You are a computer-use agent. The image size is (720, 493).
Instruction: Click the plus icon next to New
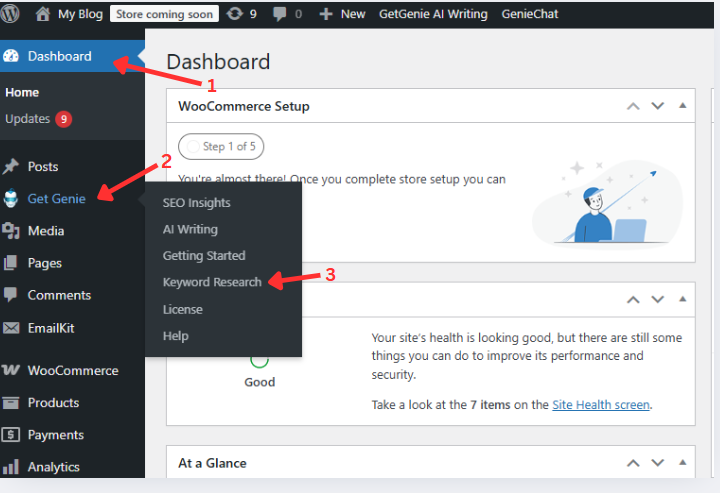(x=326, y=14)
